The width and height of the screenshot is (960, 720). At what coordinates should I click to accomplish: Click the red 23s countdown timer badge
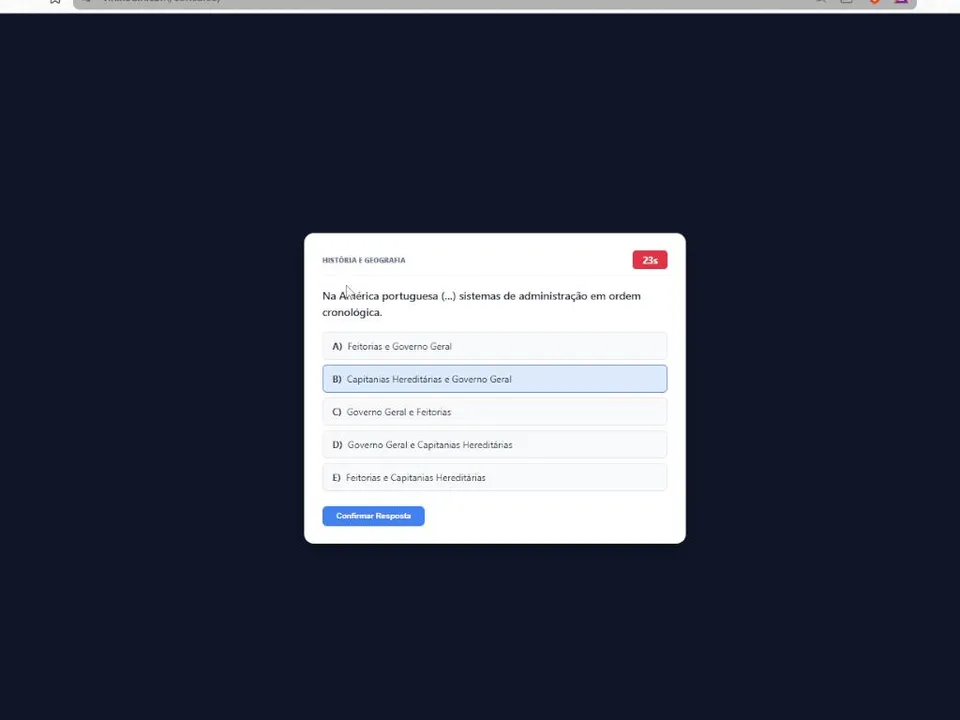tap(650, 260)
